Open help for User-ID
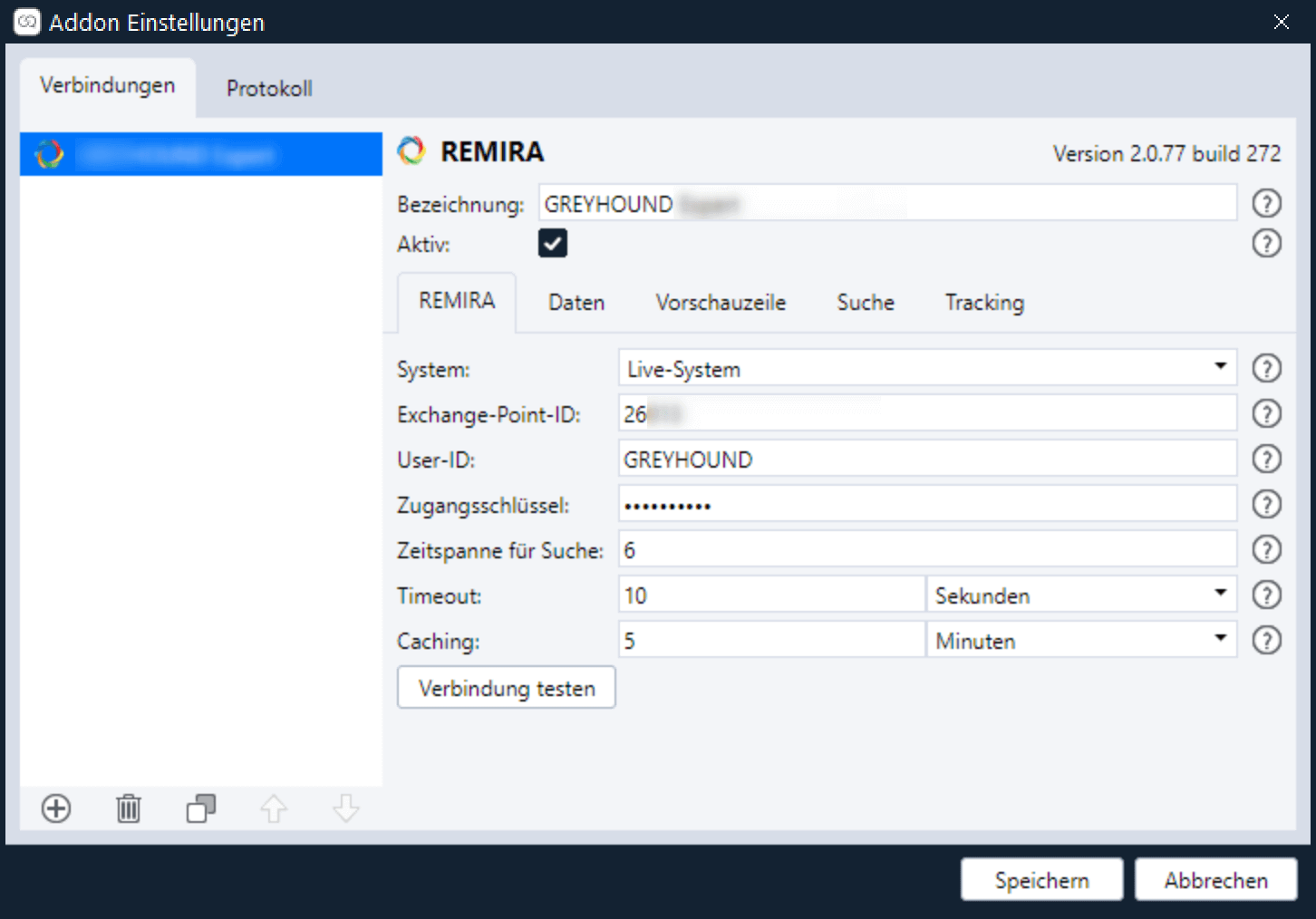Image resolution: width=1316 pixels, height=919 pixels. click(1267, 459)
